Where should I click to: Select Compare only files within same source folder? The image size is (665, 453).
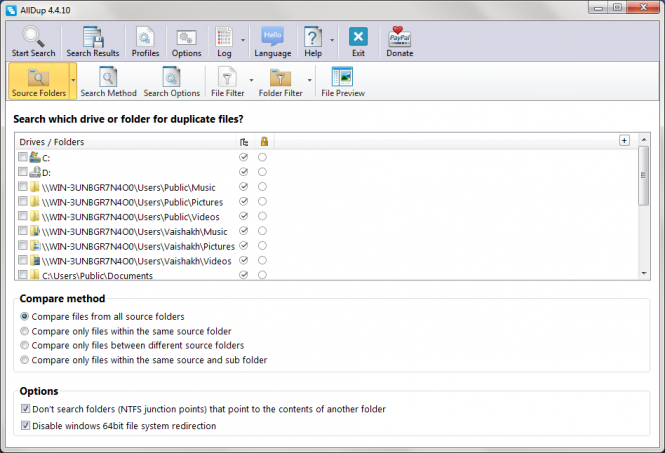[25, 331]
